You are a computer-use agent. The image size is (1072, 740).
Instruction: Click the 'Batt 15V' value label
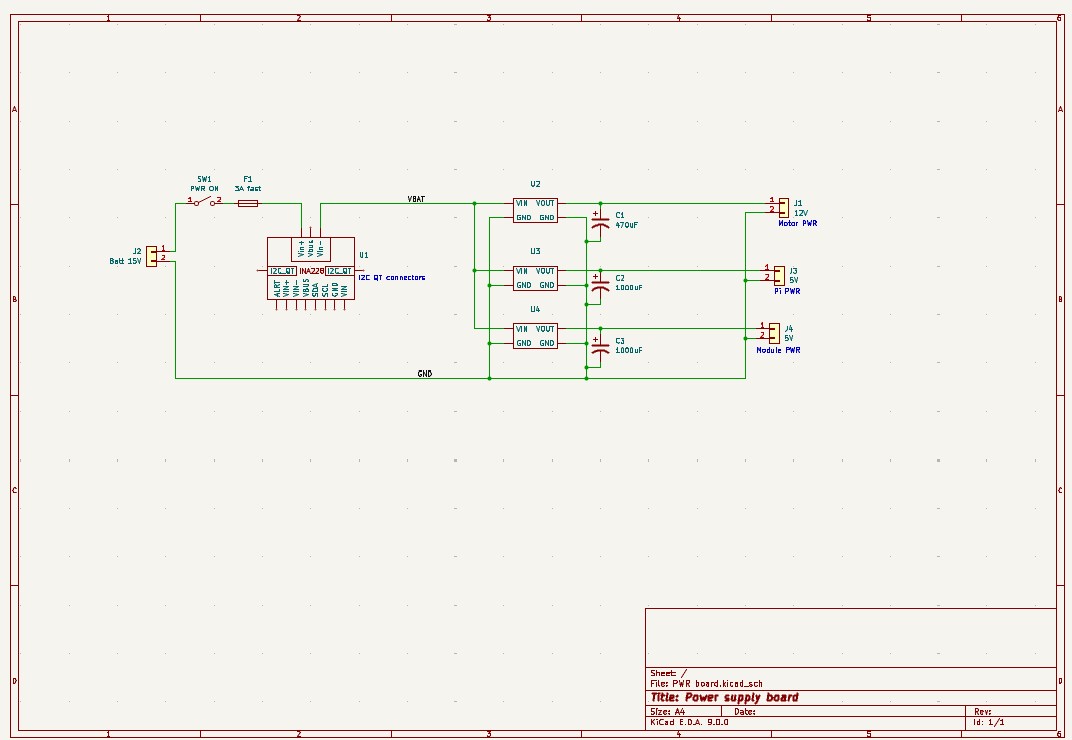pos(125,261)
